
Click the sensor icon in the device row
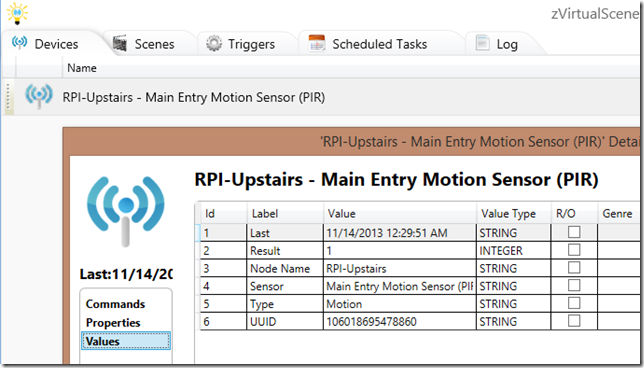click(39, 96)
